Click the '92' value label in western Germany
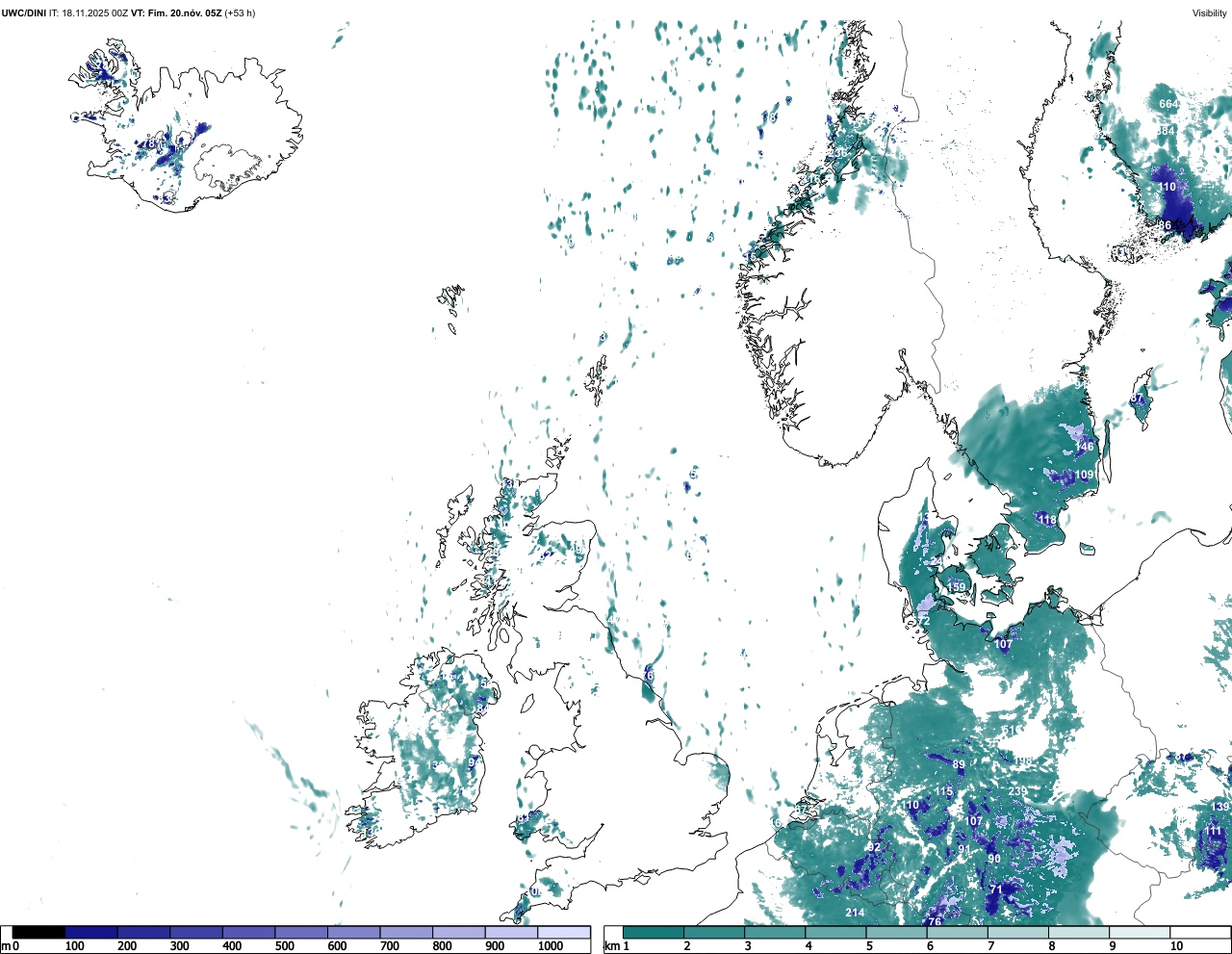 (x=874, y=847)
